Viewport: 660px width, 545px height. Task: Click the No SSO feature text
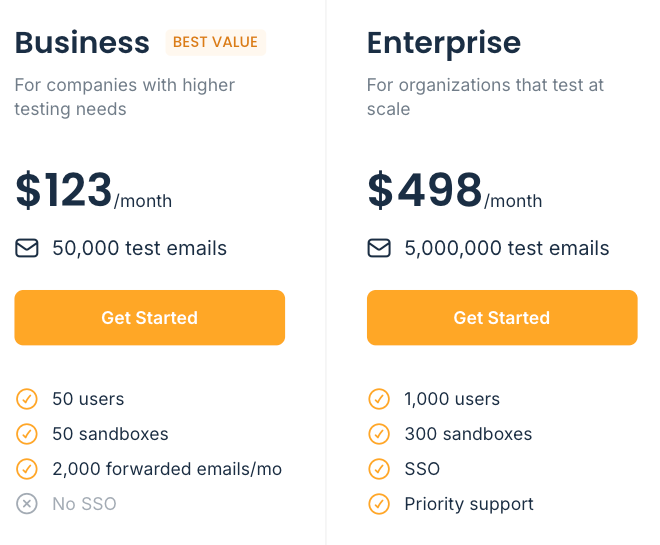[x=84, y=504]
